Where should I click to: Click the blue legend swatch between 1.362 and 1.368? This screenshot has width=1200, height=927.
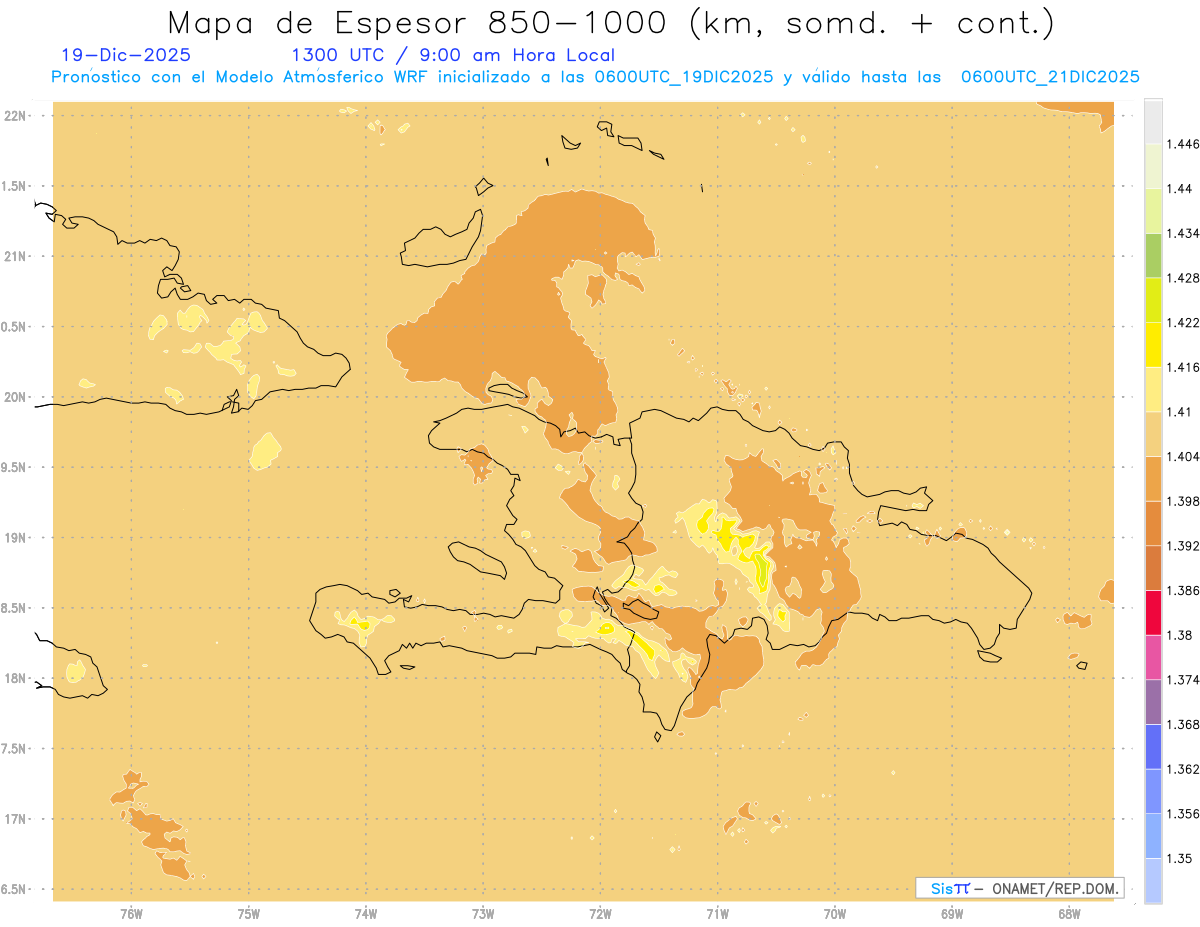coord(1153,746)
